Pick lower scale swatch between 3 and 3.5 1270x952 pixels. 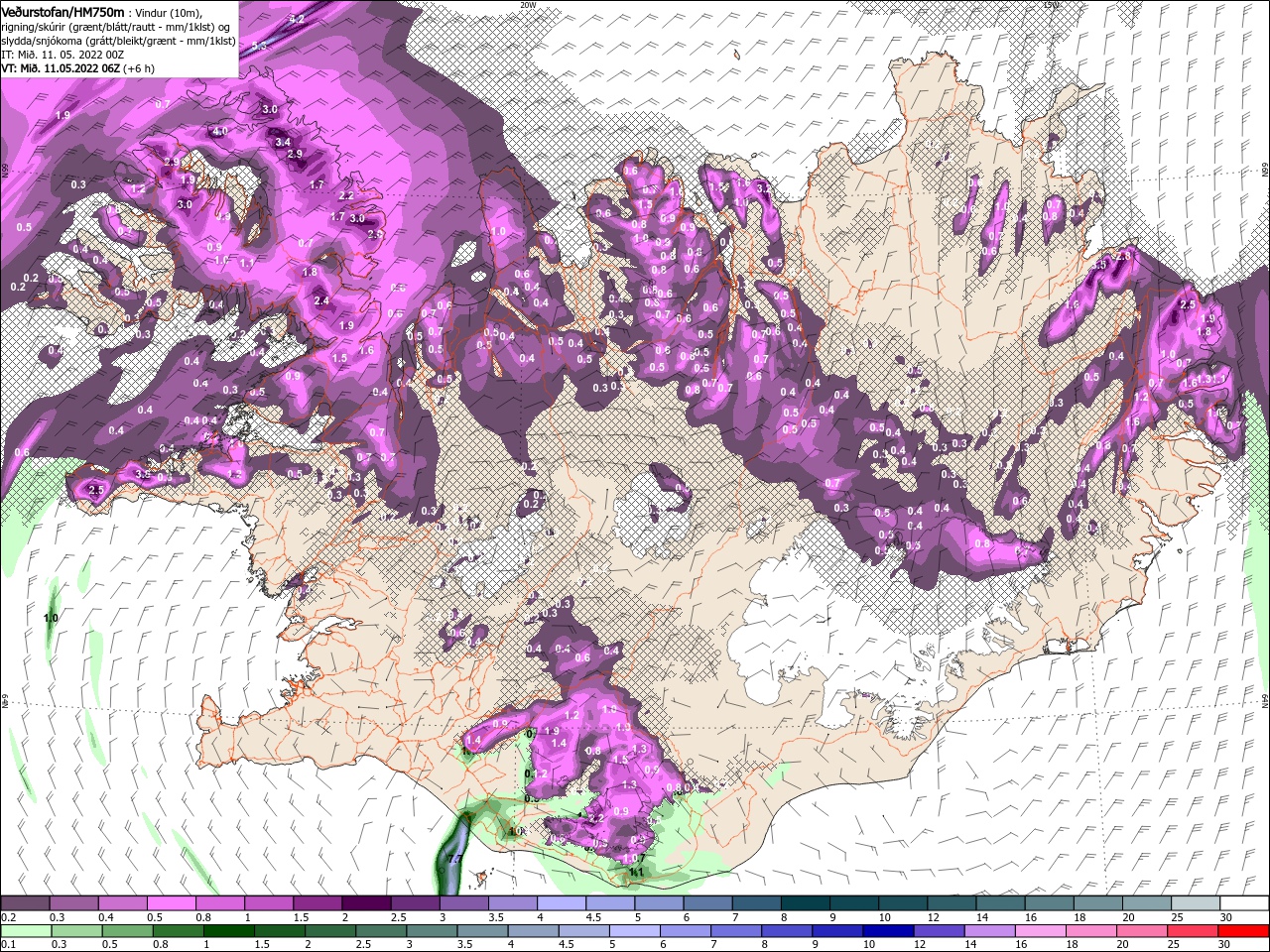tap(432, 930)
